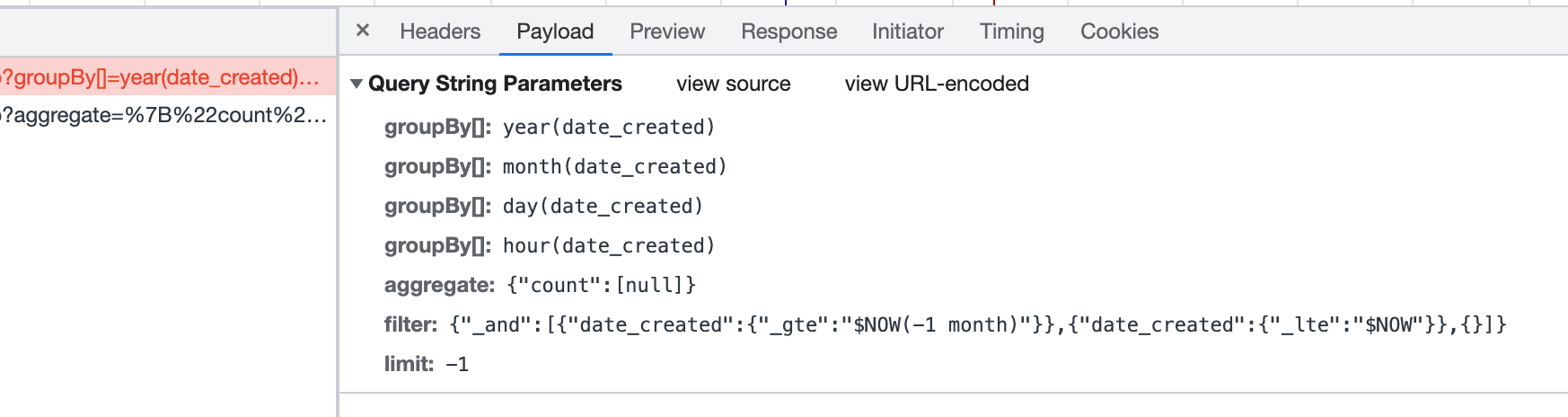The width and height of the screenshot is (1568, 417).
Task: Click the Query String Parameters heading
Action: [495, 84]
